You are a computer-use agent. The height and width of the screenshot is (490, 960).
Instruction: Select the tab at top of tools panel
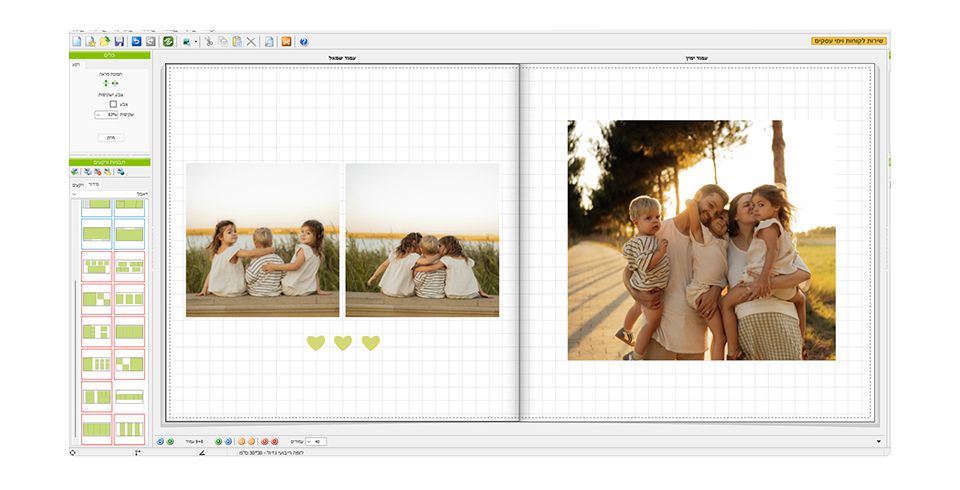click(77, 64)
